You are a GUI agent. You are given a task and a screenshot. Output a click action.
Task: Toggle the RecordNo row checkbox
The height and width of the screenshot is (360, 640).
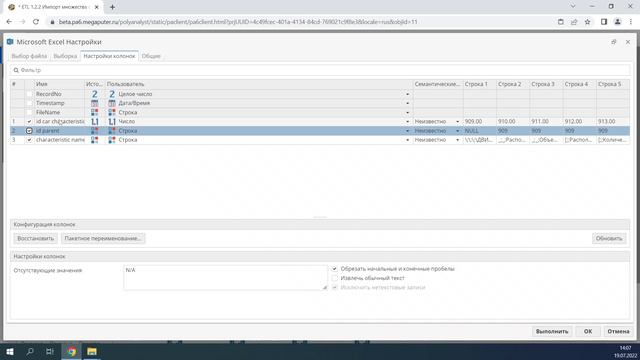[x=29, y=94]
